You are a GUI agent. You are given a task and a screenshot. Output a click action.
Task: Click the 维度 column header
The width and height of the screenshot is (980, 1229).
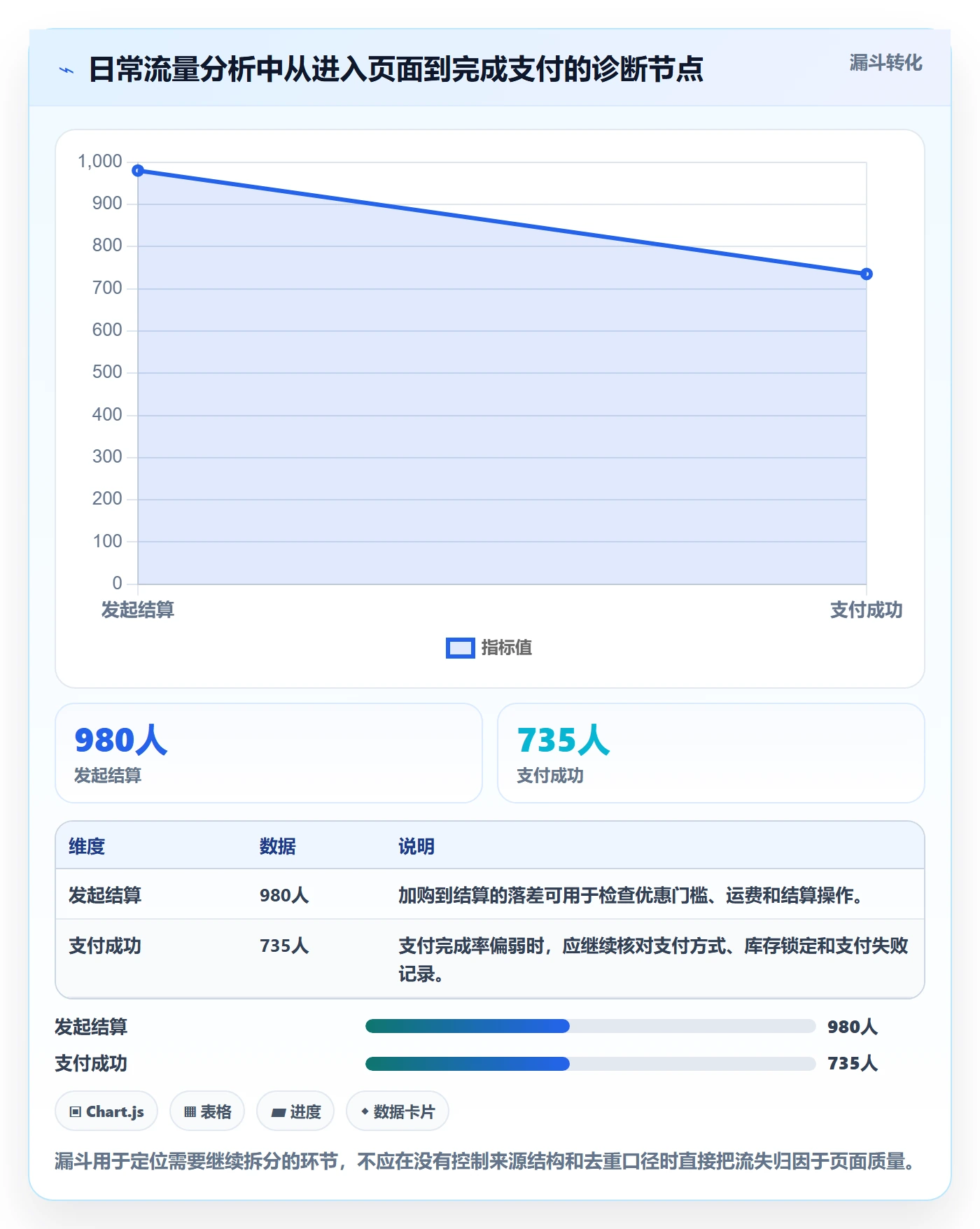click(x=87, y=847)
